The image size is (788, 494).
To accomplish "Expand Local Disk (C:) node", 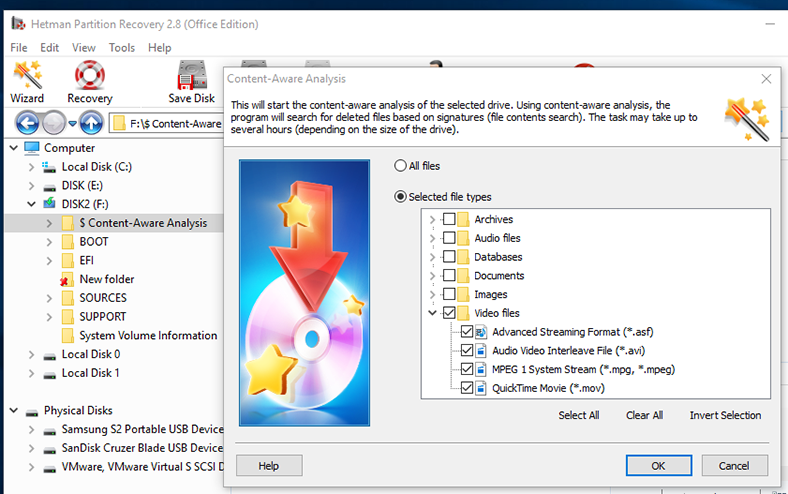I will [31, 167].
